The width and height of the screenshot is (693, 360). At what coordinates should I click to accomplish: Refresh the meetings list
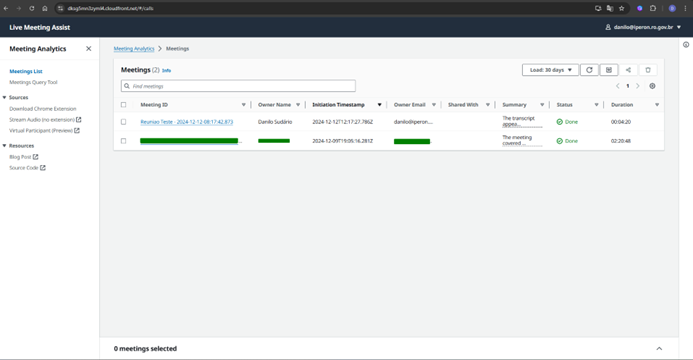[x=589, y=70]
